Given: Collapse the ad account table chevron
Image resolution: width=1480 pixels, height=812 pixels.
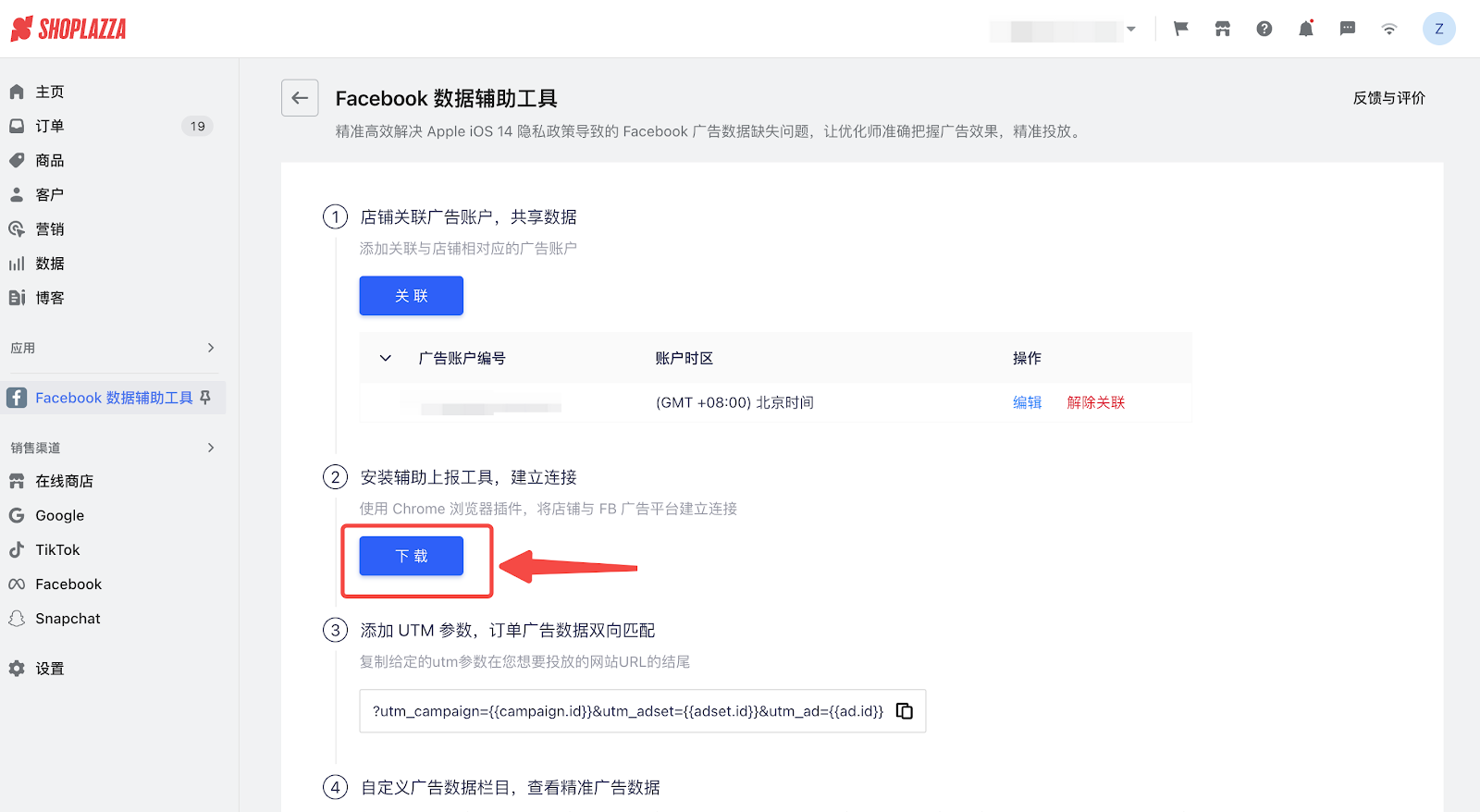Looking at the screenshot, I should pyautogui.click(x=386, y=358).
